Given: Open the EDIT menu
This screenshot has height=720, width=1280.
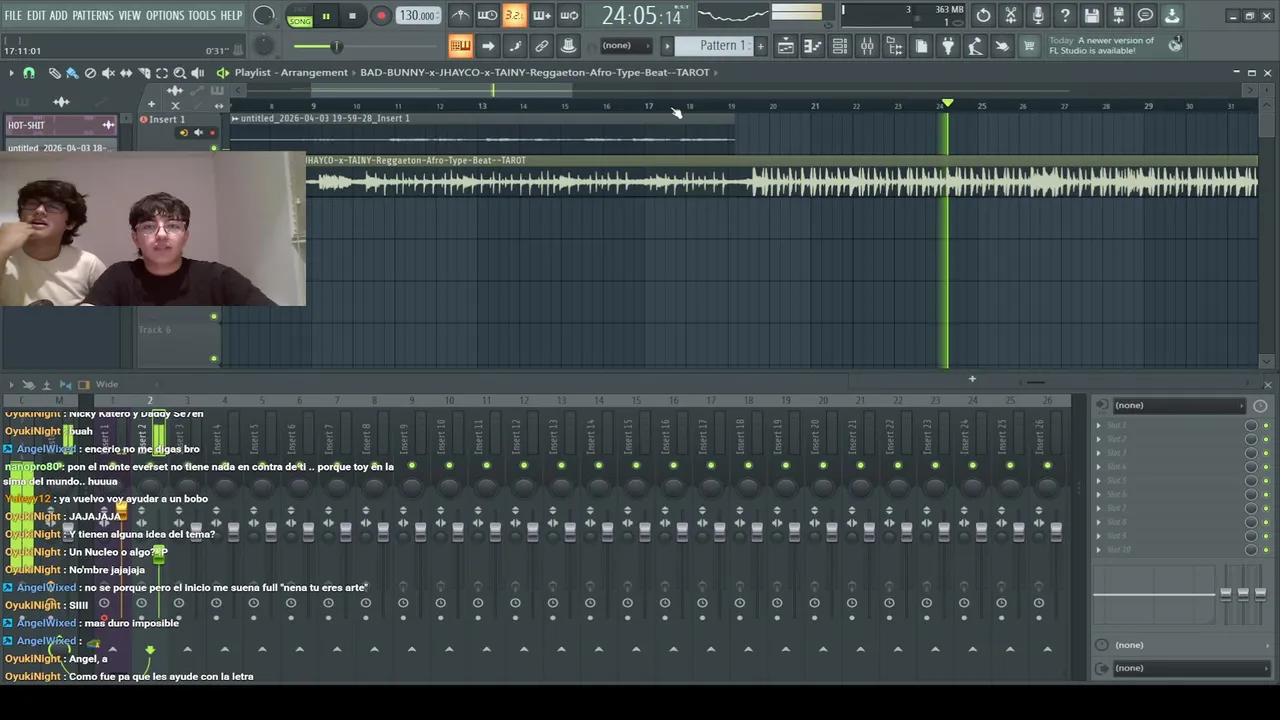Looking at the screenshot, I should pos(36,16).
